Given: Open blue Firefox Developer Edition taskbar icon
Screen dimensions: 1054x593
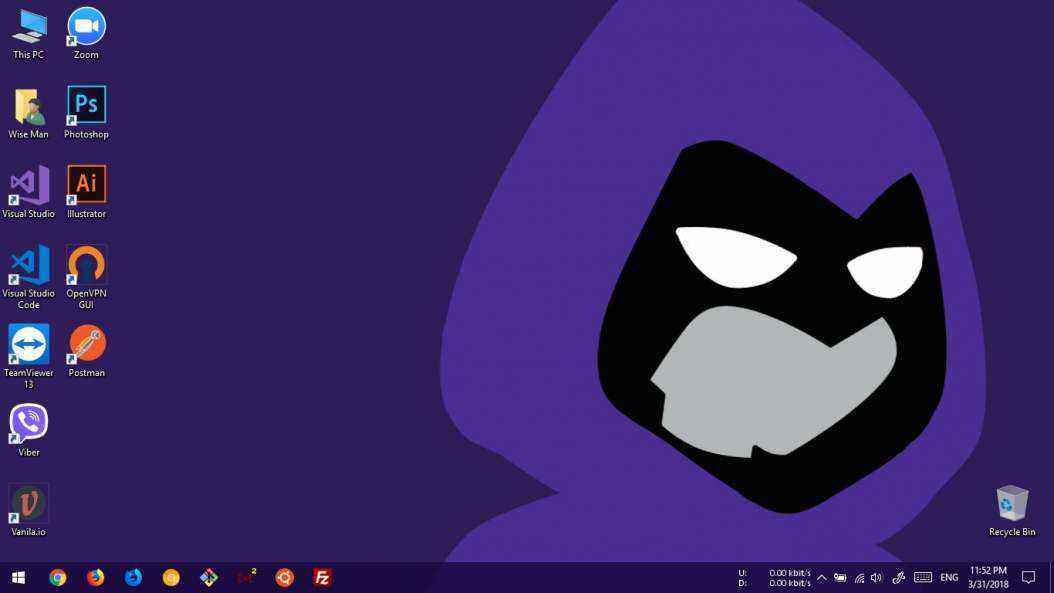Looking at the screenshot, I should (x=133, y=578).
